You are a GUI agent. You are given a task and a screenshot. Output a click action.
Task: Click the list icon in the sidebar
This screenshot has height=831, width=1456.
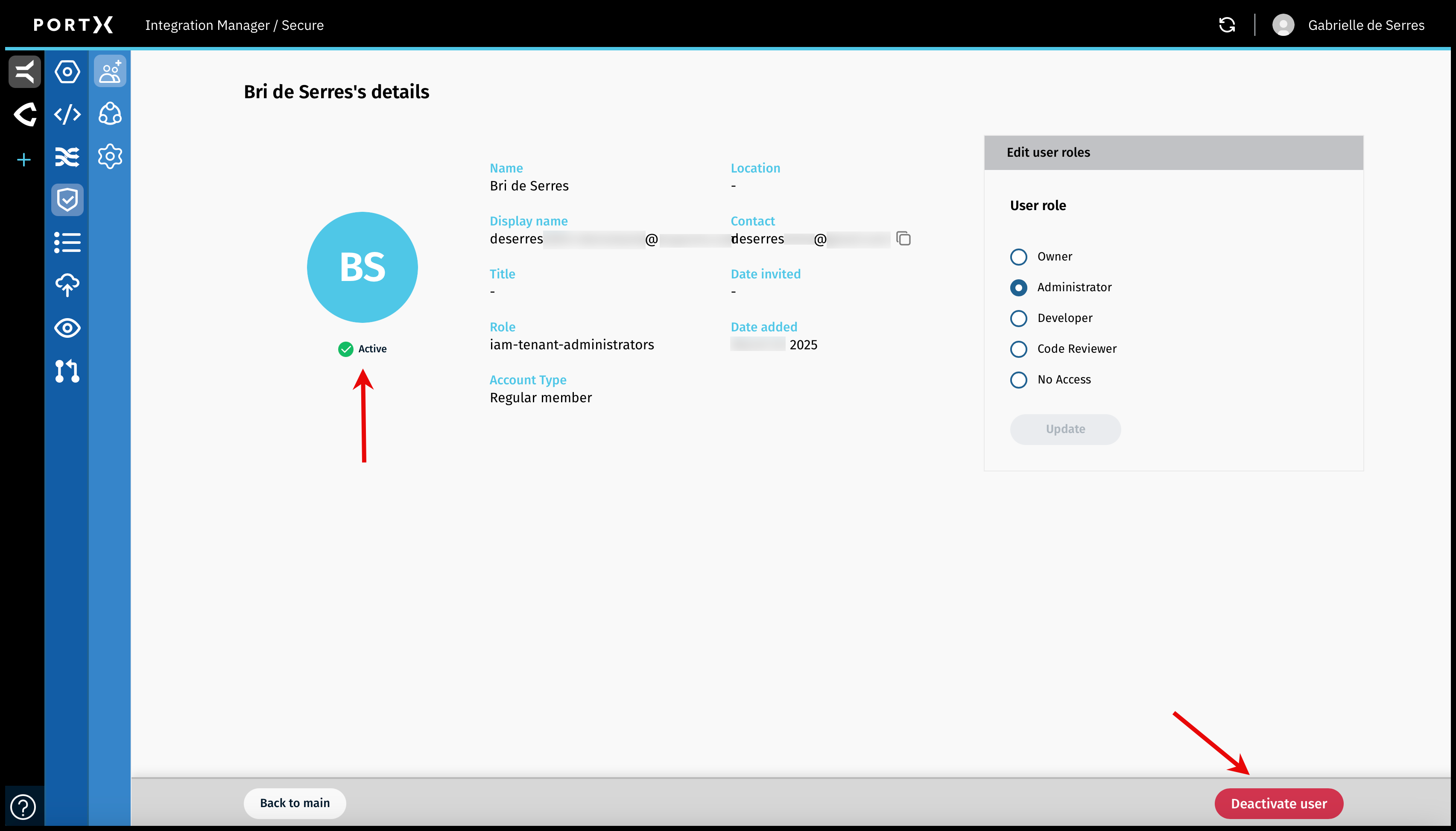click(x=67, y=243)
